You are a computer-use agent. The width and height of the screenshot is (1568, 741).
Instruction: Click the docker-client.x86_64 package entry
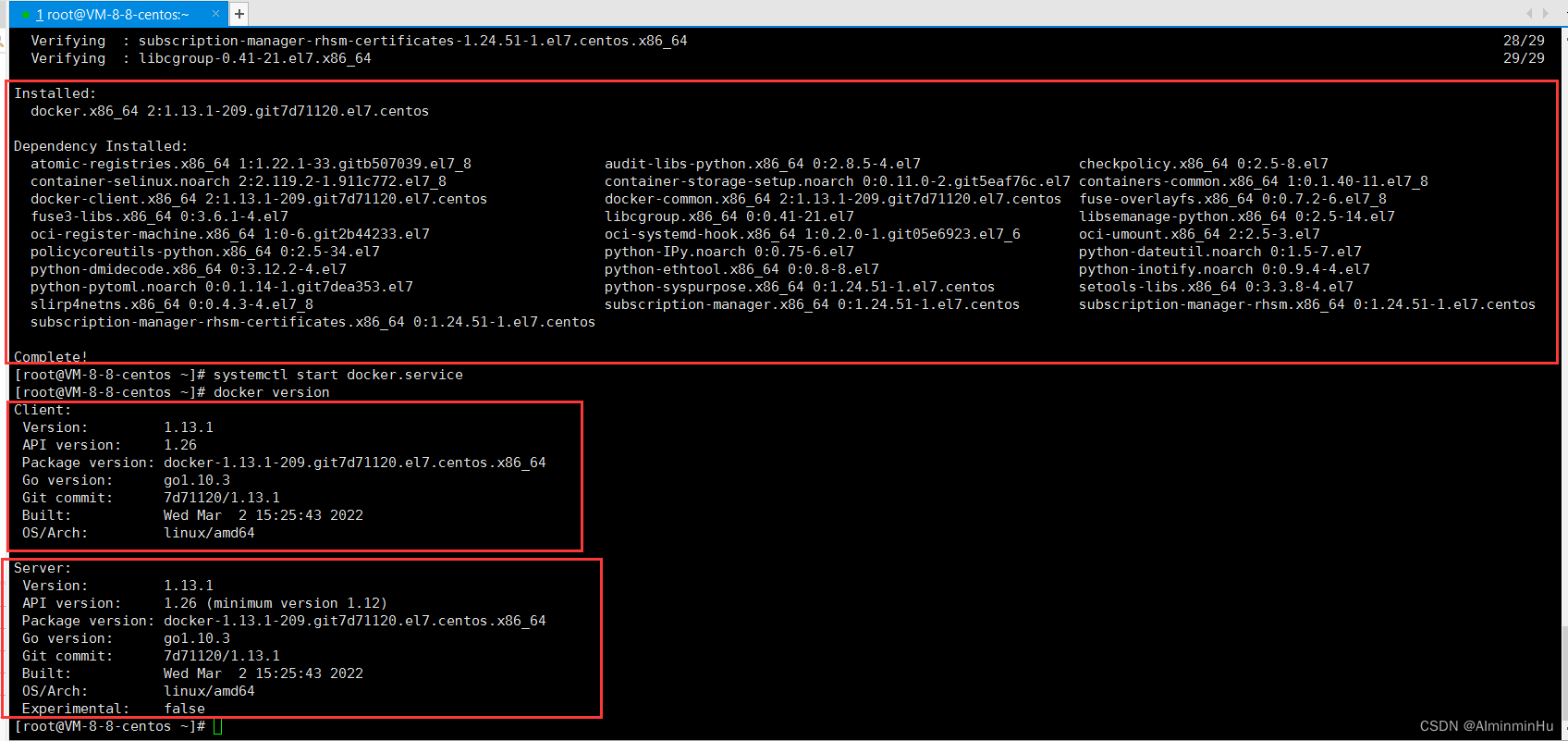click(259, 199)
